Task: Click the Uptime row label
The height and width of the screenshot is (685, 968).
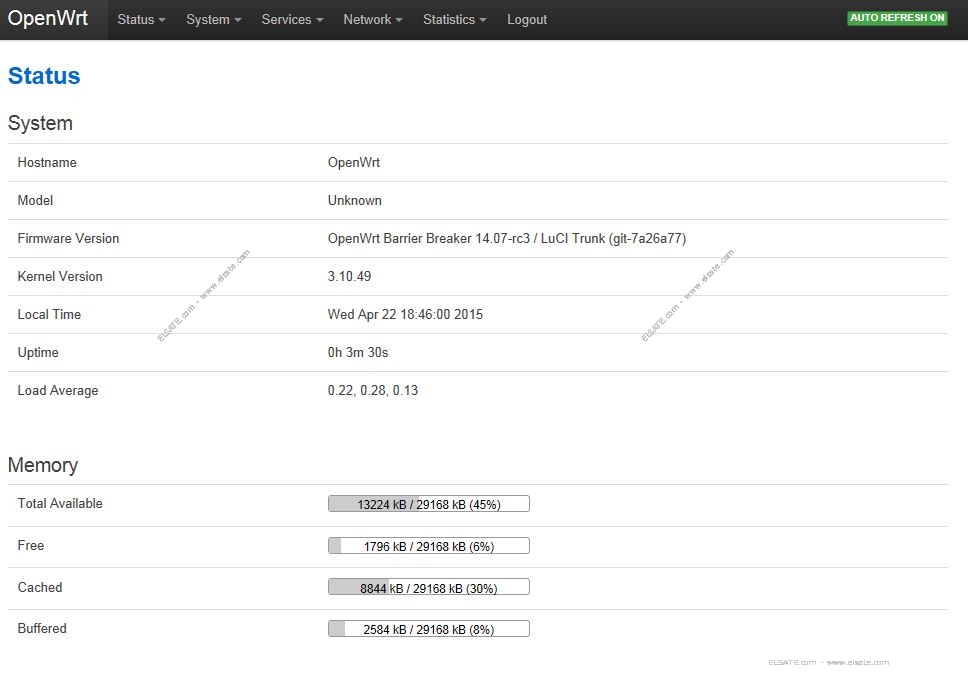Action: (38, 352)
